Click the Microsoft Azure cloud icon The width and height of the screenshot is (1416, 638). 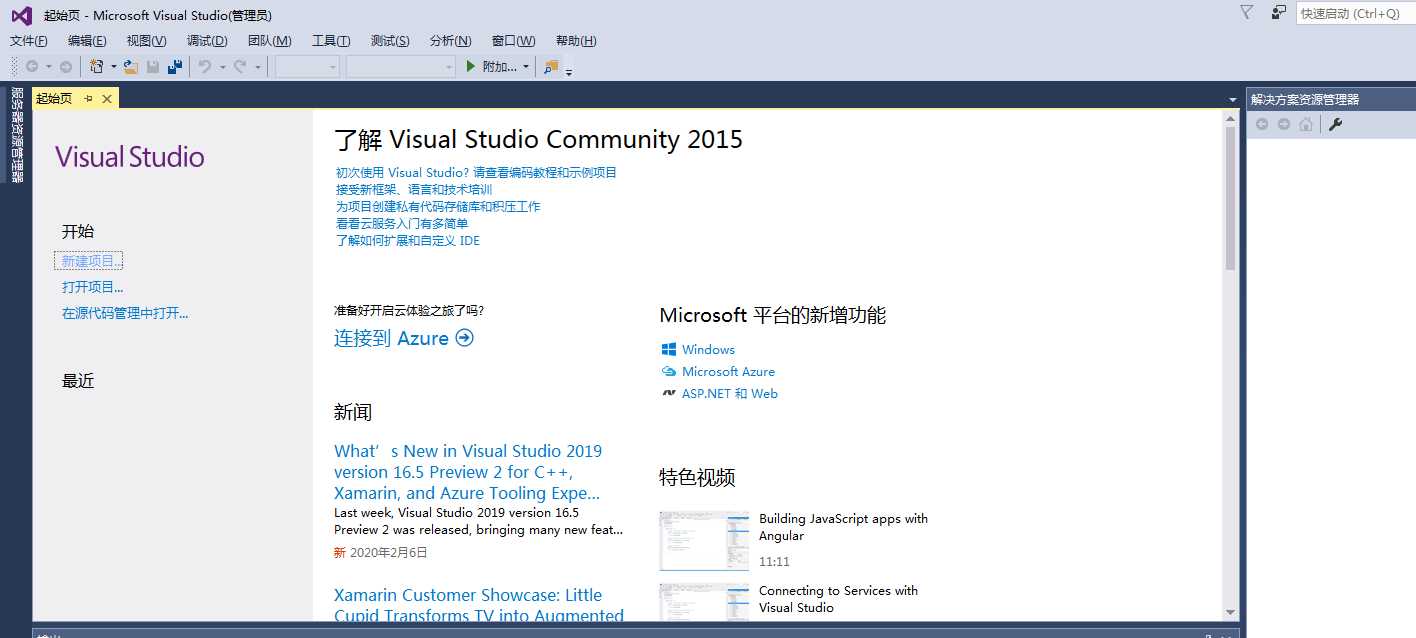point(669,372)
